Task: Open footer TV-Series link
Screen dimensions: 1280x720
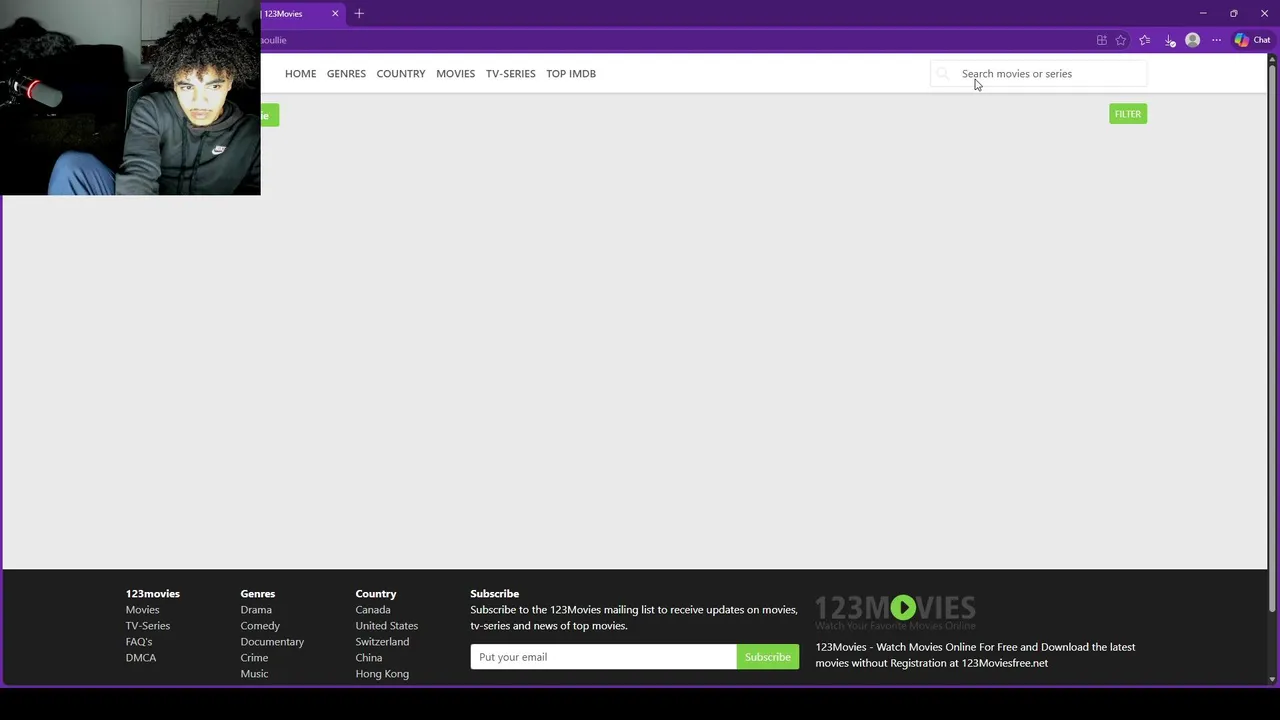Action: pos(148,626)
